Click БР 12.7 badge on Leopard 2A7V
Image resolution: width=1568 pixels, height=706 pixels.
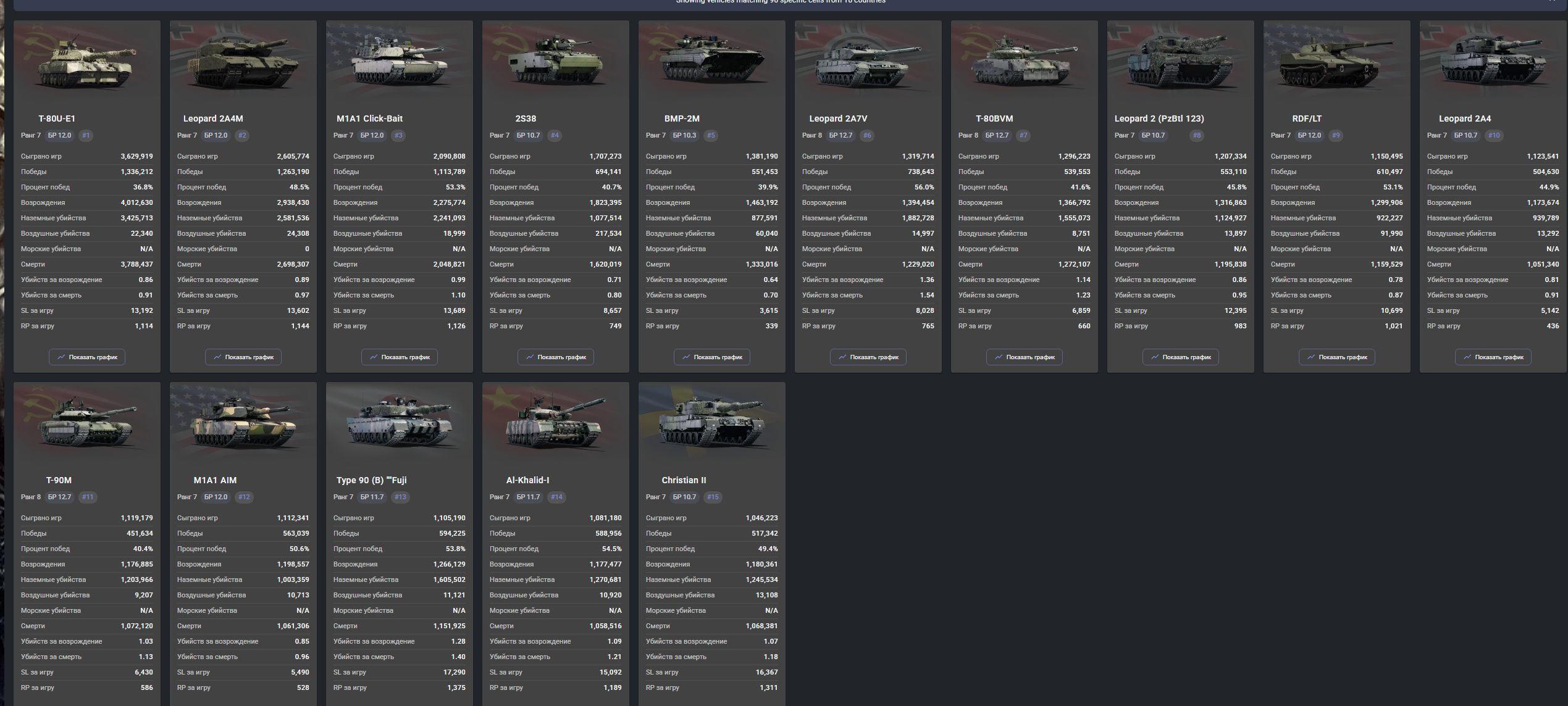click(841, 135)
